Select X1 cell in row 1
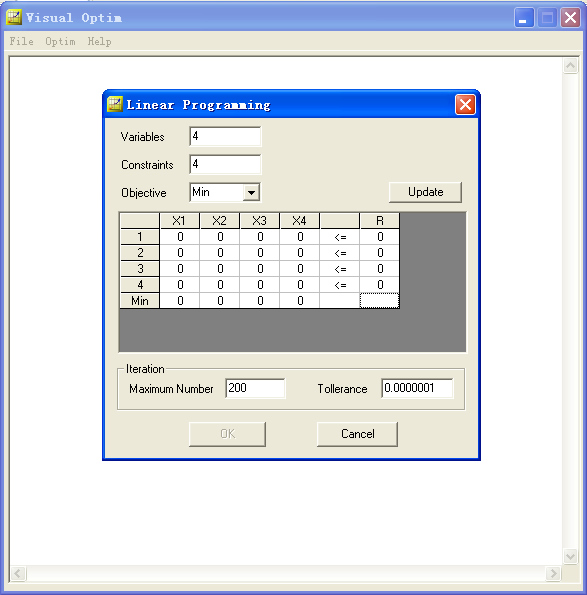This screenshot has height=595, width=587. (180, 237)
